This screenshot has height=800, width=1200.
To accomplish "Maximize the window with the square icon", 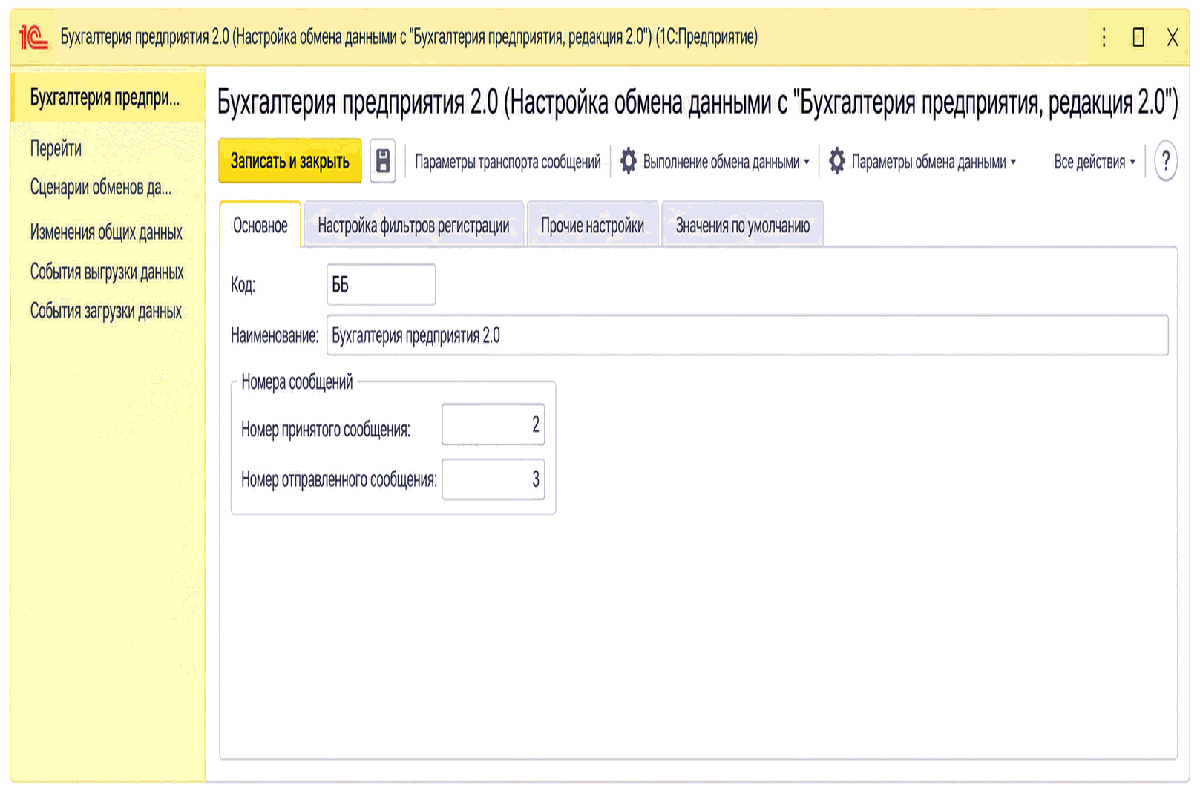I will [1138, 38].
